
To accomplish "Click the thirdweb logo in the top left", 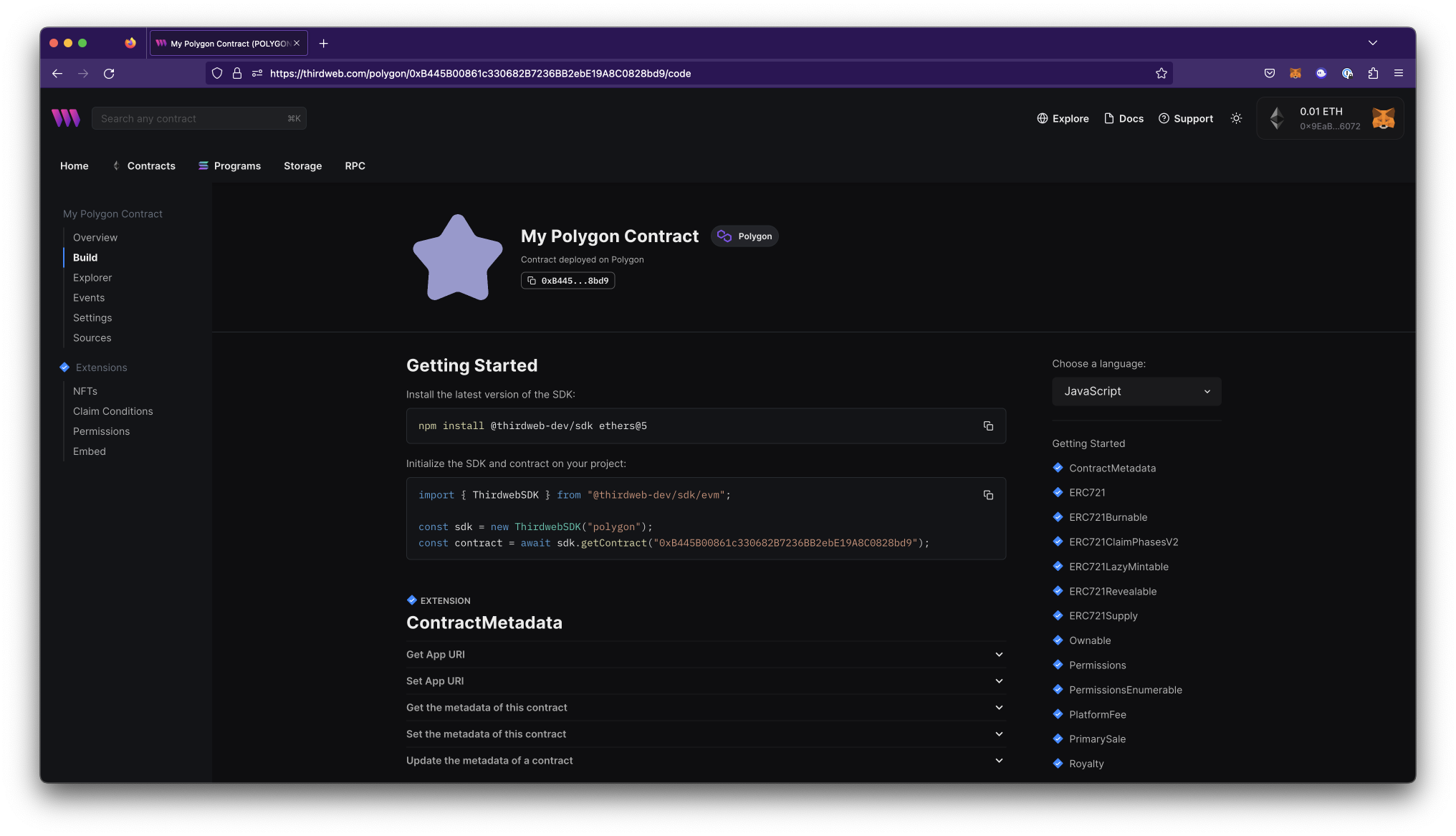I will (x=65, y=118).
